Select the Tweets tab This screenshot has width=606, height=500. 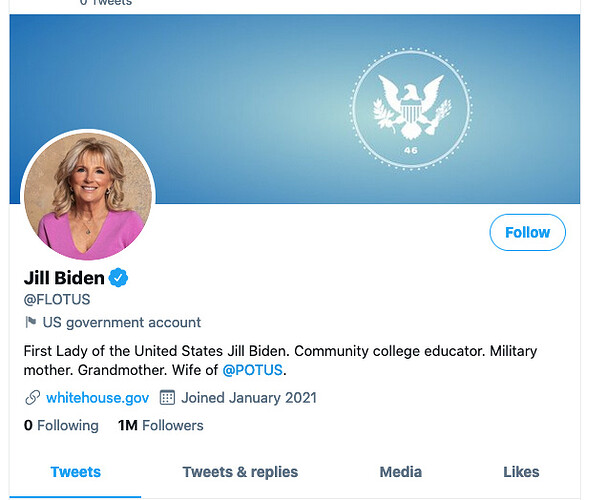coord(75,472)
